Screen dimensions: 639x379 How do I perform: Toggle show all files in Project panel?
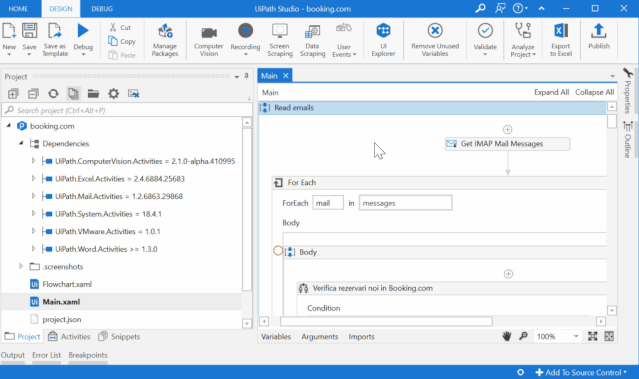(x=73, y=94)
